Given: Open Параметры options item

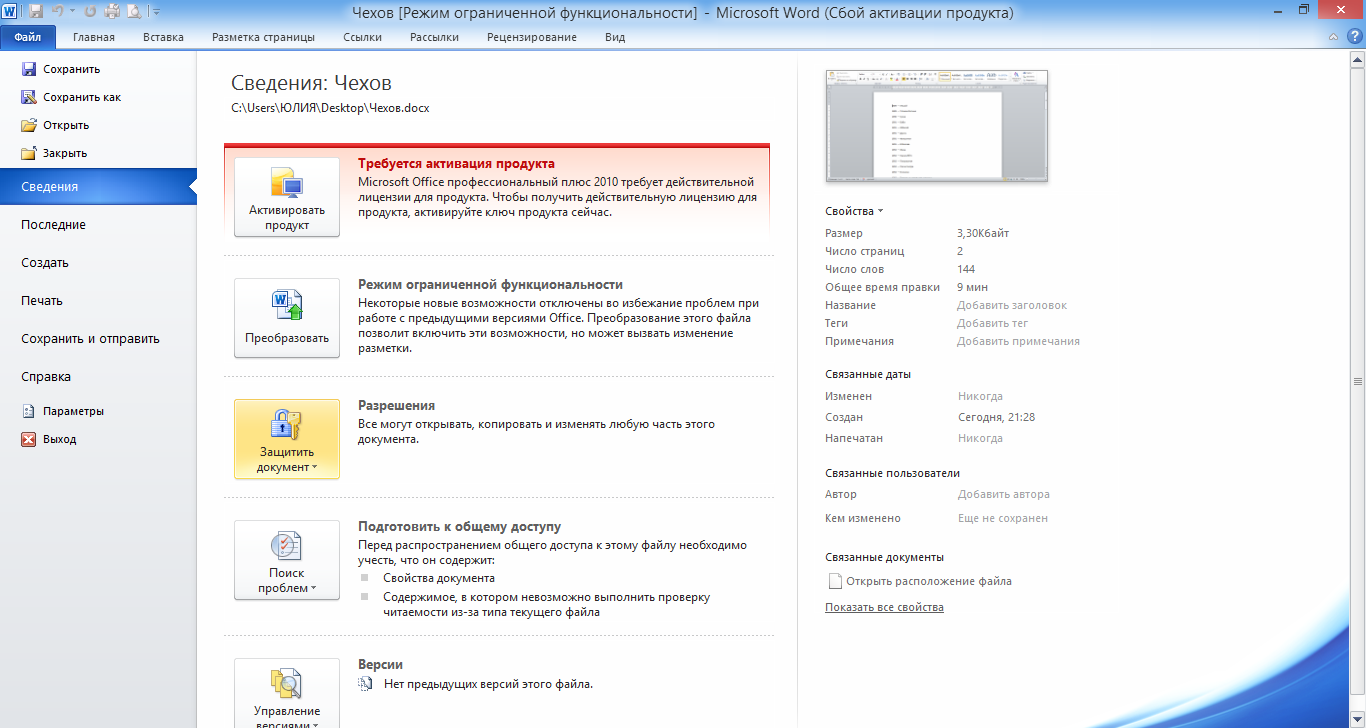Looking at the screenshot, I should point(73,411).
